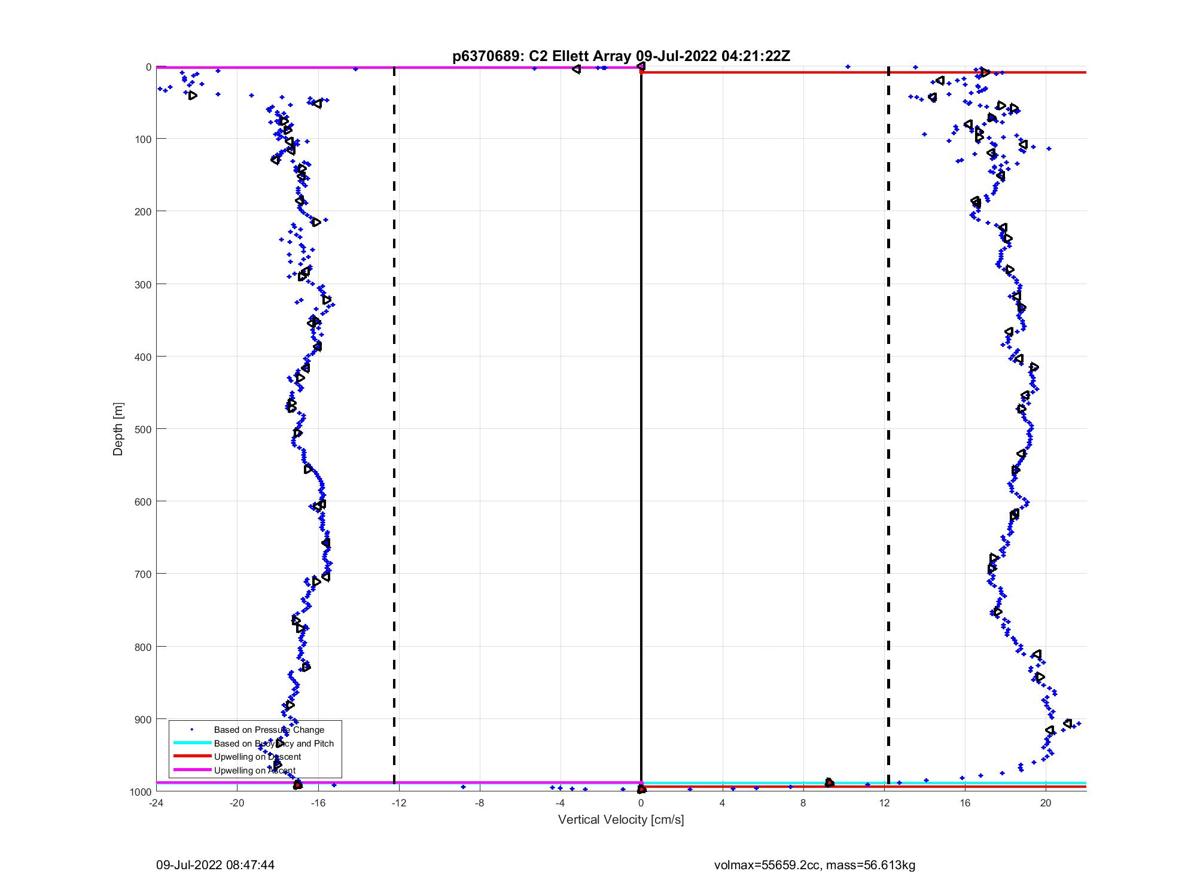Click the 1000 tick on depth axis
Image resolution: width=1200 pixels, height=889 pixels.
[x=140, y=792]
